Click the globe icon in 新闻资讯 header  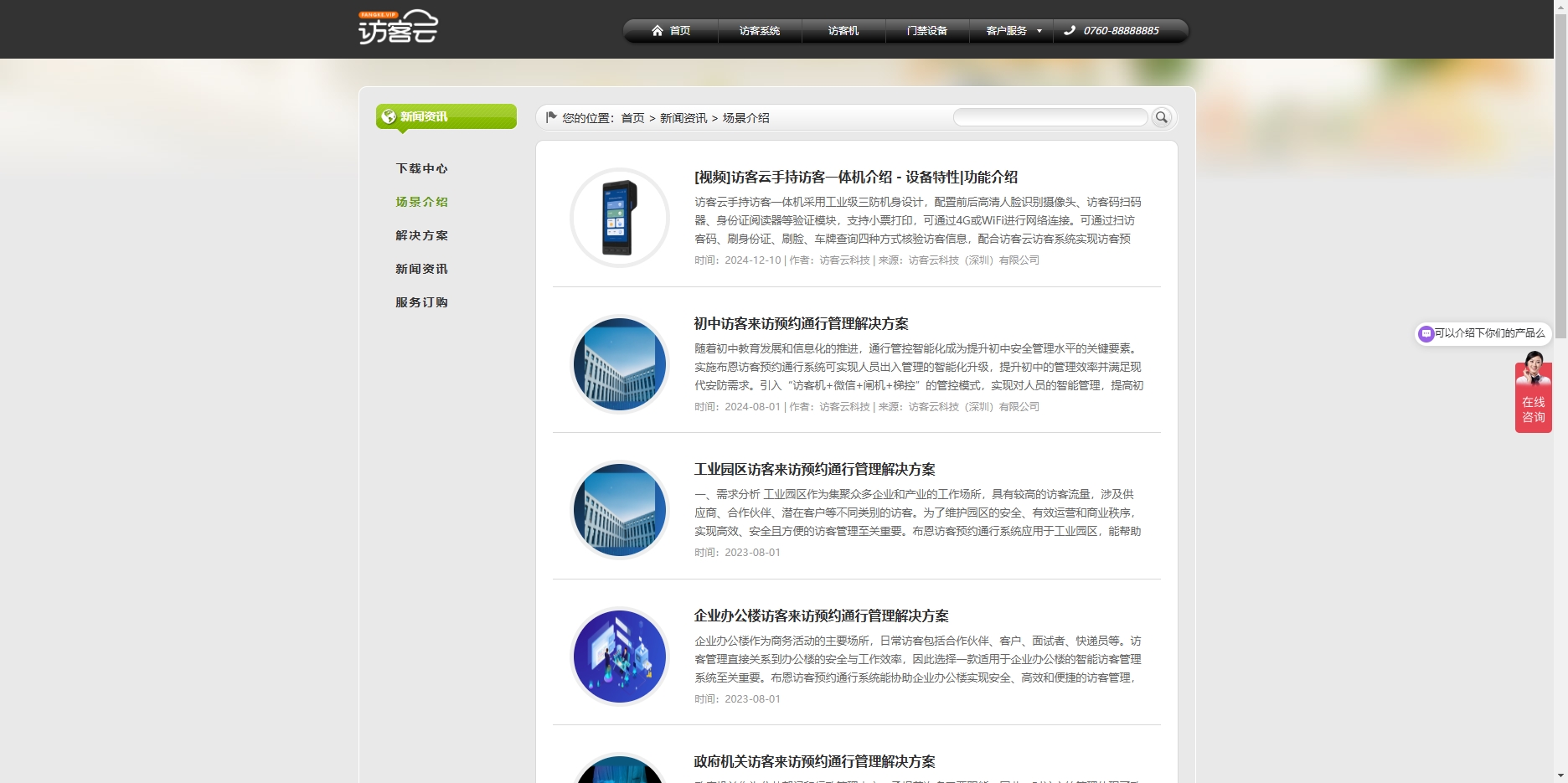389,116
